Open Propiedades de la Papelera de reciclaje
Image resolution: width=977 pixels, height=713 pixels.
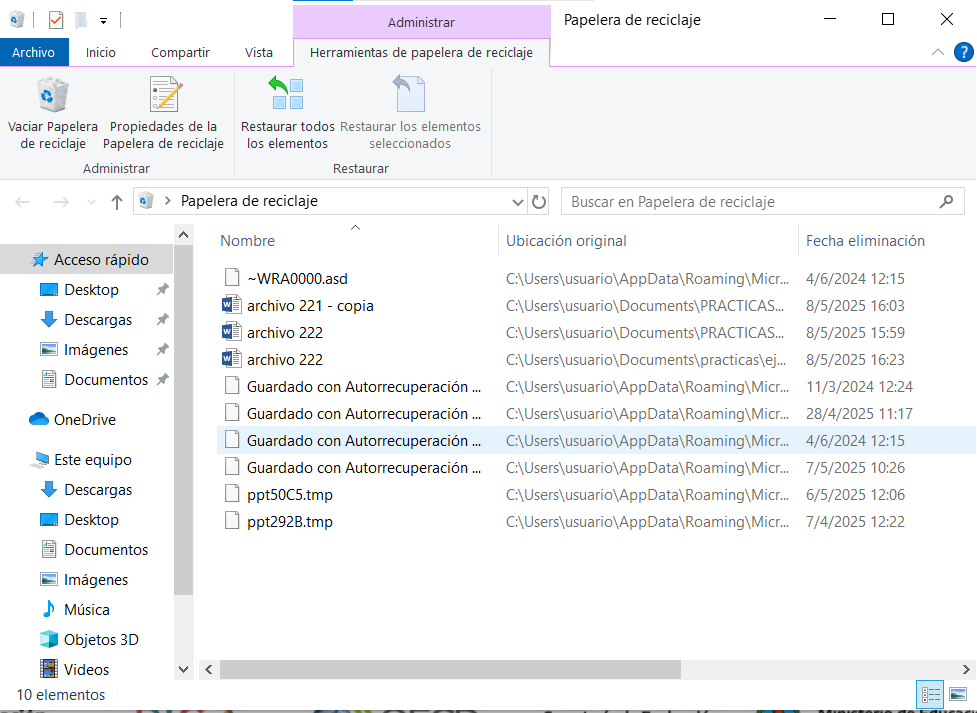[x=163, y=97]
